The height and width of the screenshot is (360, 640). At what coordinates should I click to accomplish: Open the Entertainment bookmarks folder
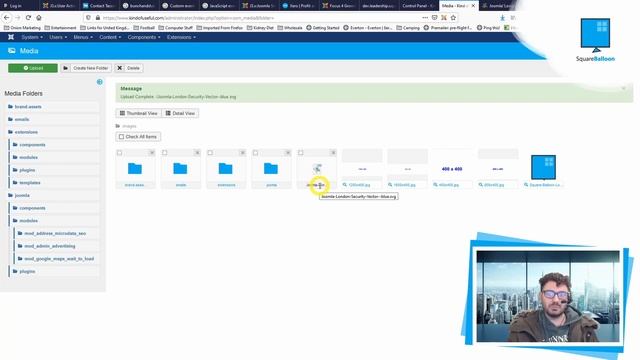click(x=60, y=28)
